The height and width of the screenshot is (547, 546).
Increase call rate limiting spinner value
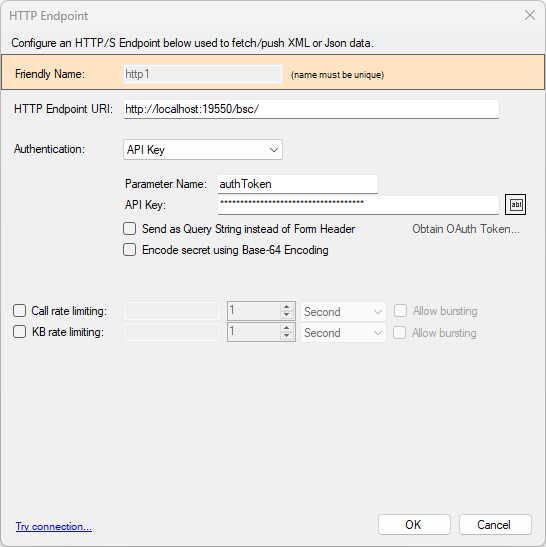point(286,307)
